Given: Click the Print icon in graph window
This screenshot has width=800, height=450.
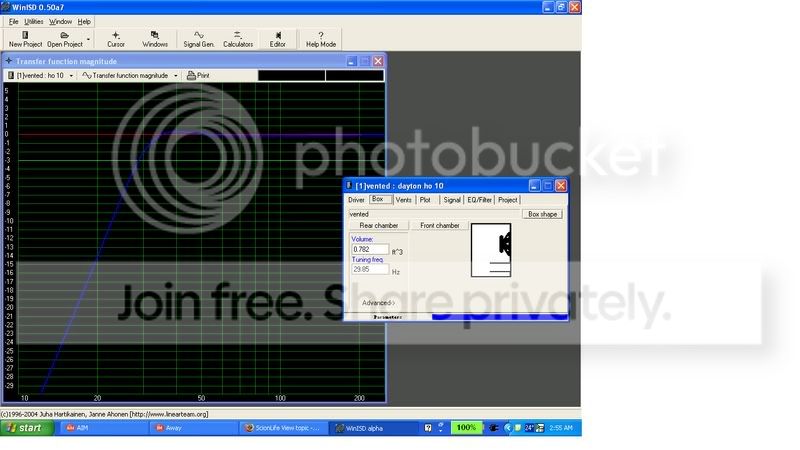Looking at the screenshot, I should pyautogui.click(x=198, y=75).
